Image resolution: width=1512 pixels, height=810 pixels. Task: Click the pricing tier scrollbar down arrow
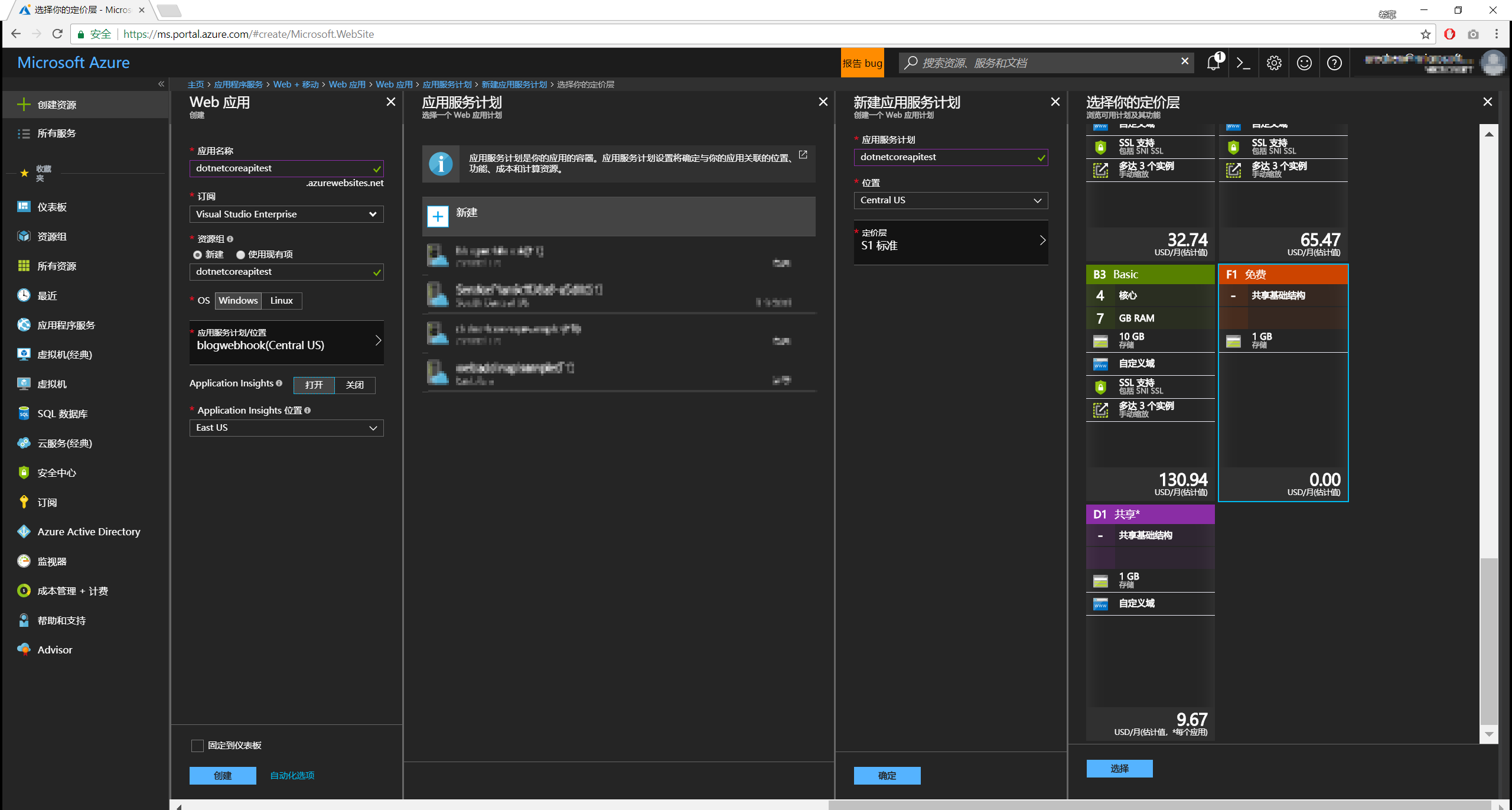[x=1489, y=734]
